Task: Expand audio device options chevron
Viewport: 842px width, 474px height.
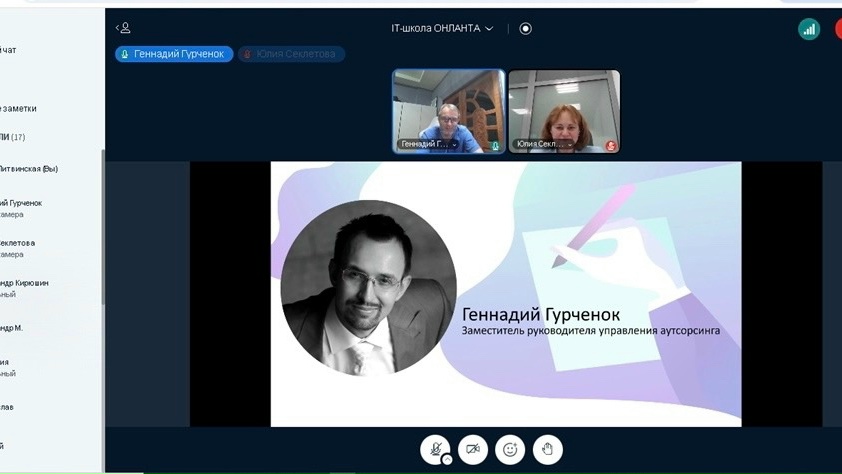Action: (447, 460)
